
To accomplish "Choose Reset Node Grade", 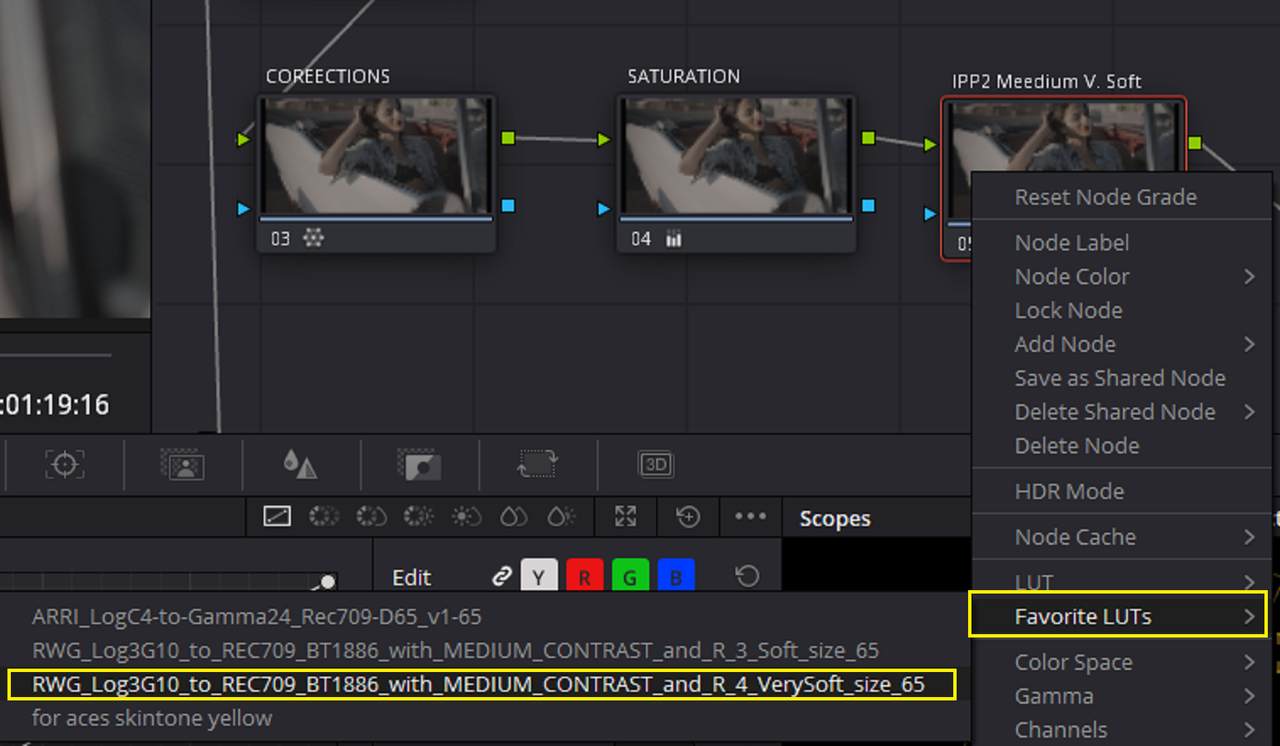I will tap(1122, 197).
